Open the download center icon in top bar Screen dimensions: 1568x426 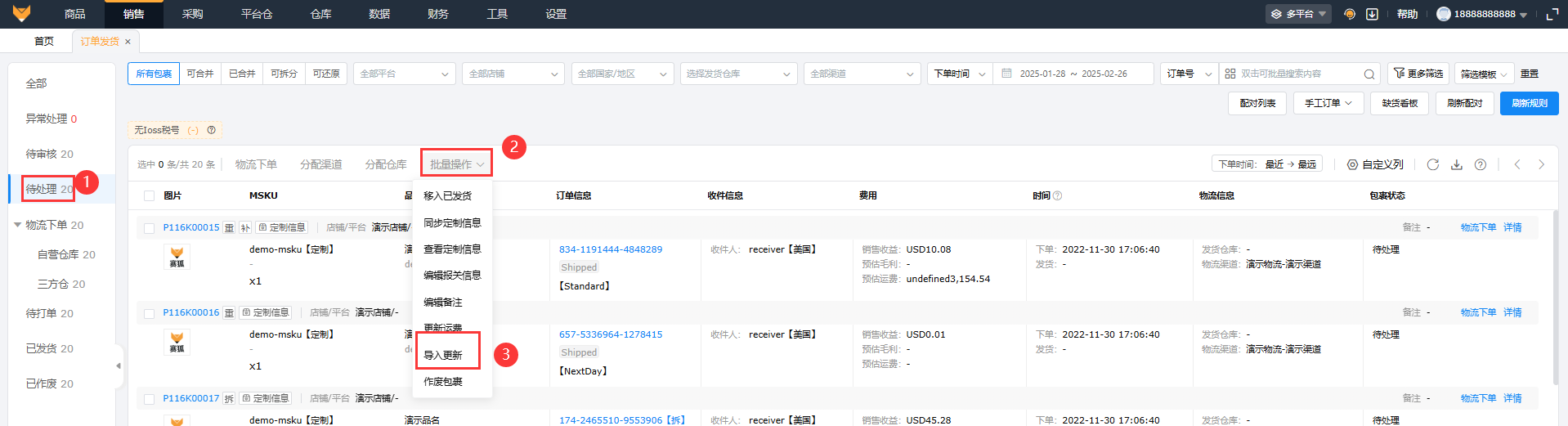(1373, 14)
